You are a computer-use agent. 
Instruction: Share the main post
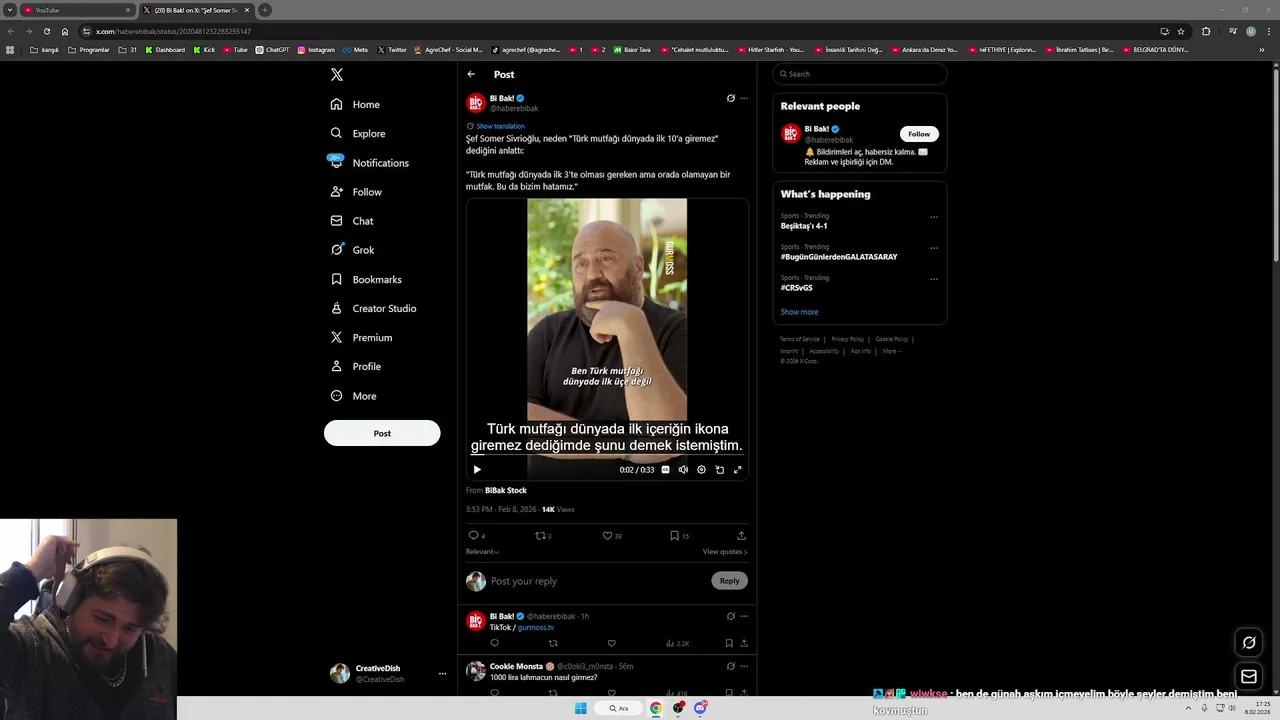point(741,535)
